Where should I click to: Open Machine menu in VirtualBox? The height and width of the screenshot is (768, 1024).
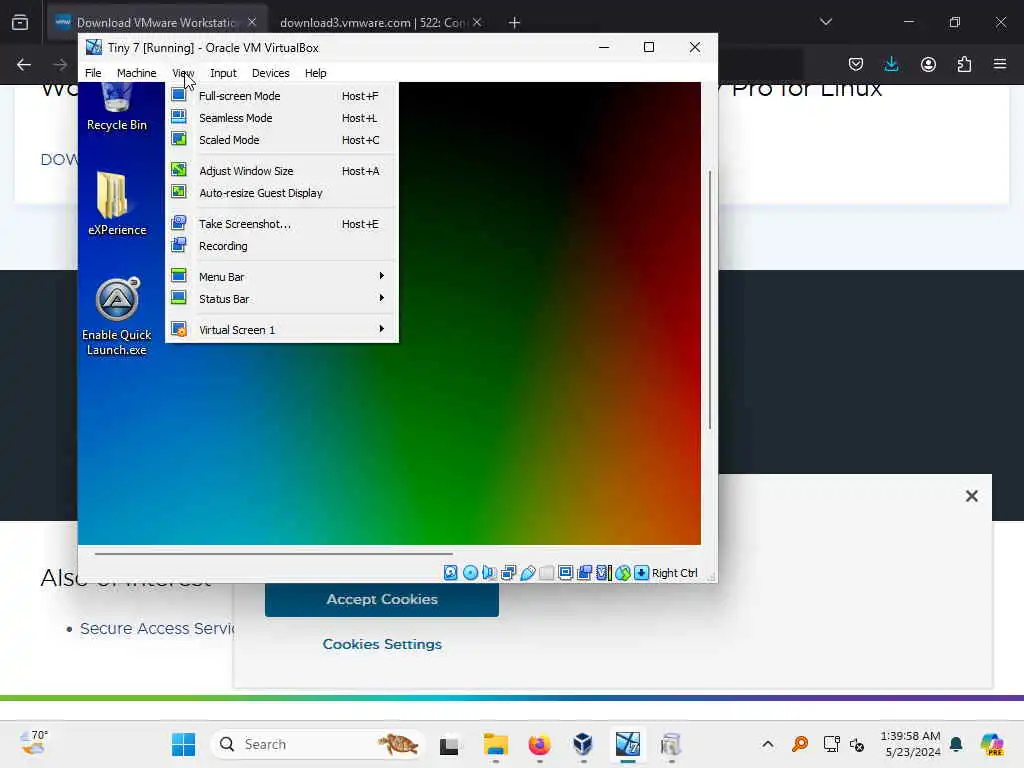[136, 73]
